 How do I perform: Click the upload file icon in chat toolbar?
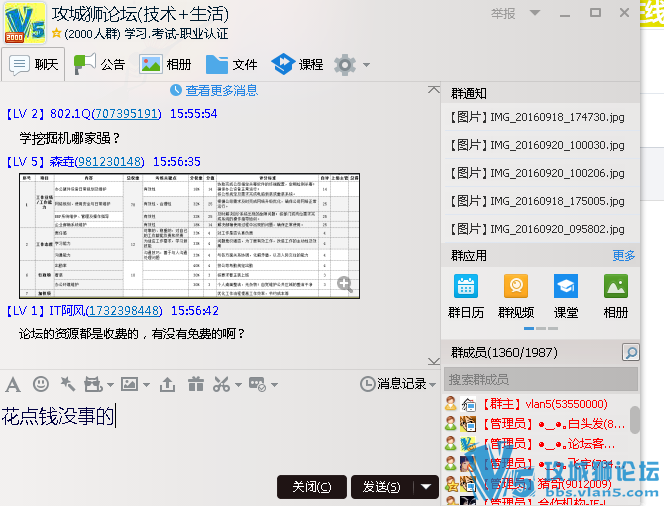point(167,384)
